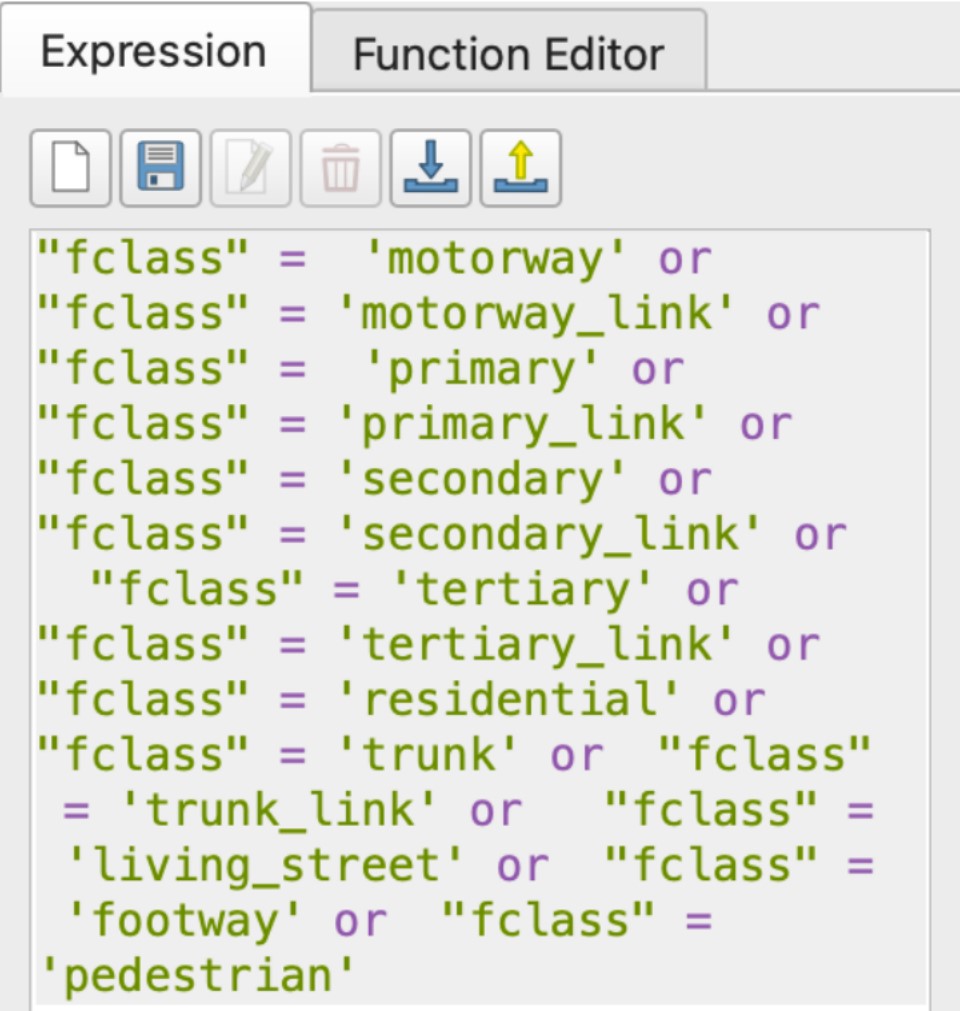Viewport: 960px width, 1011px height.
Task: Click the edit selected expression pencil icon
Action: point(250,168)
